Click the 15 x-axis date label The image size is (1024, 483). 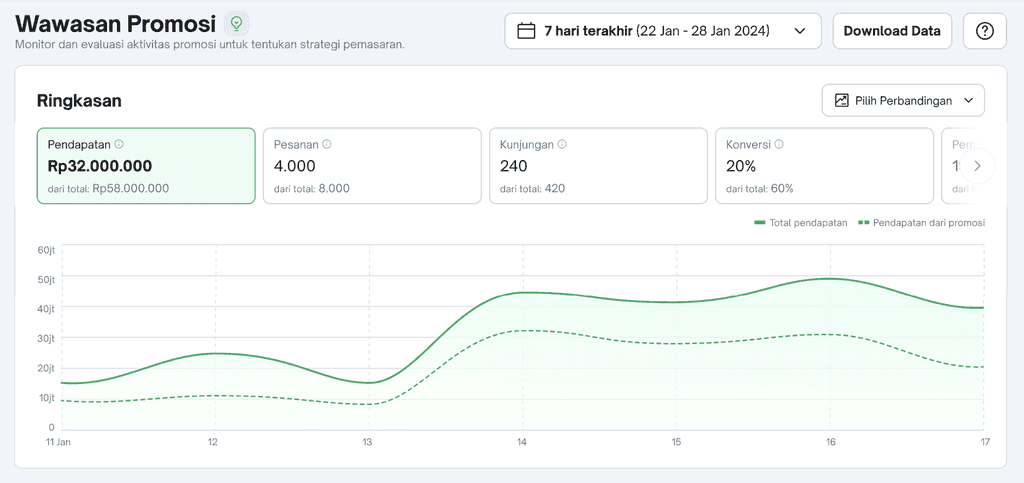pyautogui.click(x=676, y=442)
